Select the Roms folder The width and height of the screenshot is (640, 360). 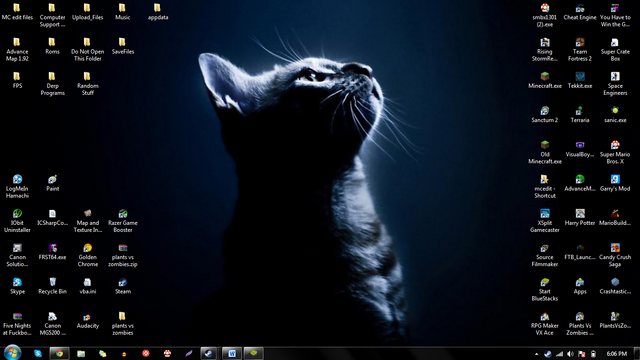52,46
